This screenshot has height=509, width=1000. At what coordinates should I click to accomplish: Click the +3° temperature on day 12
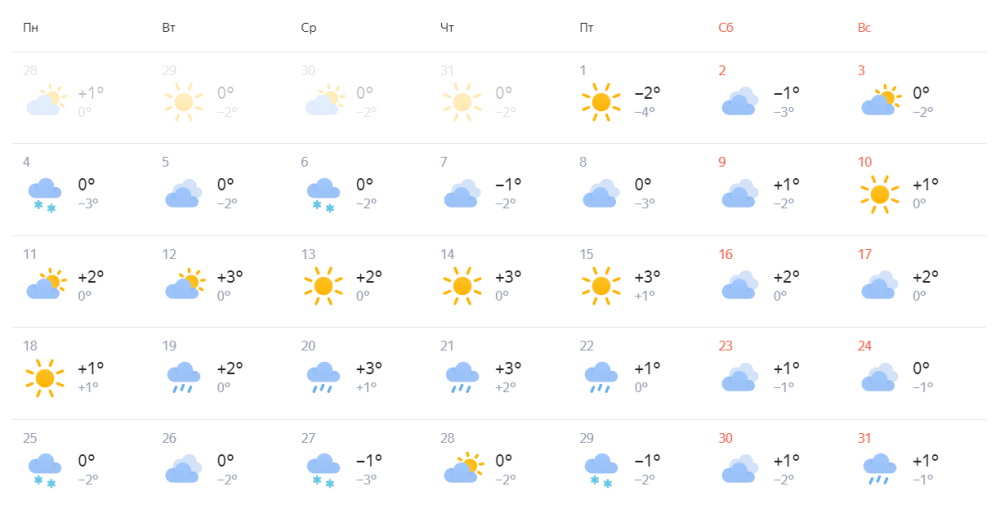pos(230,277)
